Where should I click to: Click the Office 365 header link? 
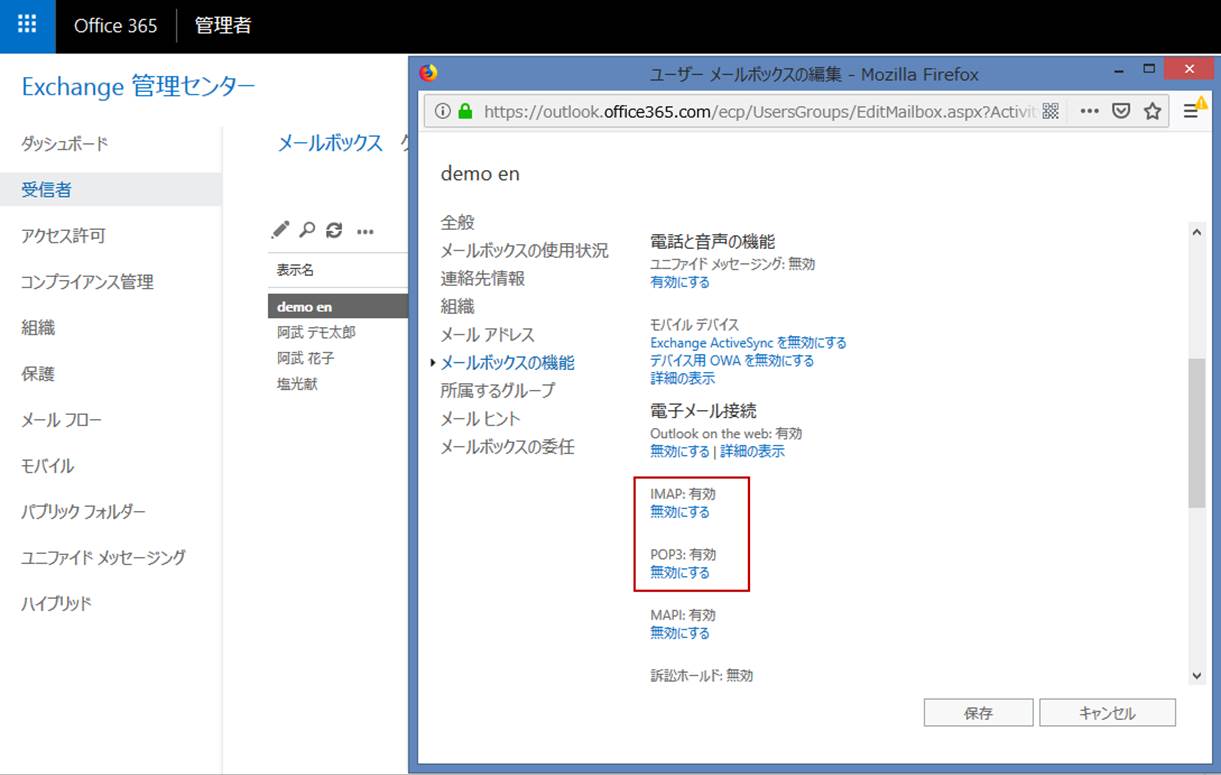[x=116, y=26]
